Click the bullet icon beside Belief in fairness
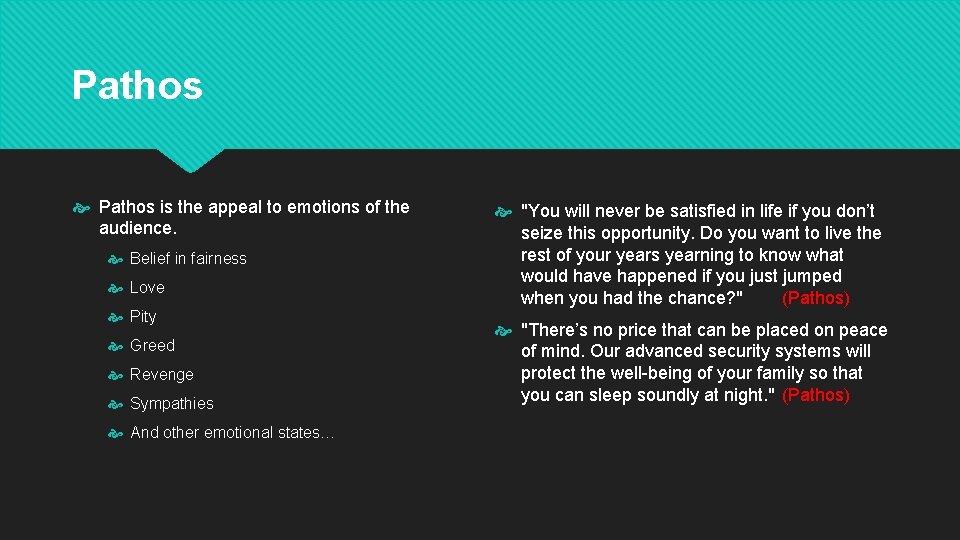Viewport: 960px width, 540px height. tap(115, 260)
